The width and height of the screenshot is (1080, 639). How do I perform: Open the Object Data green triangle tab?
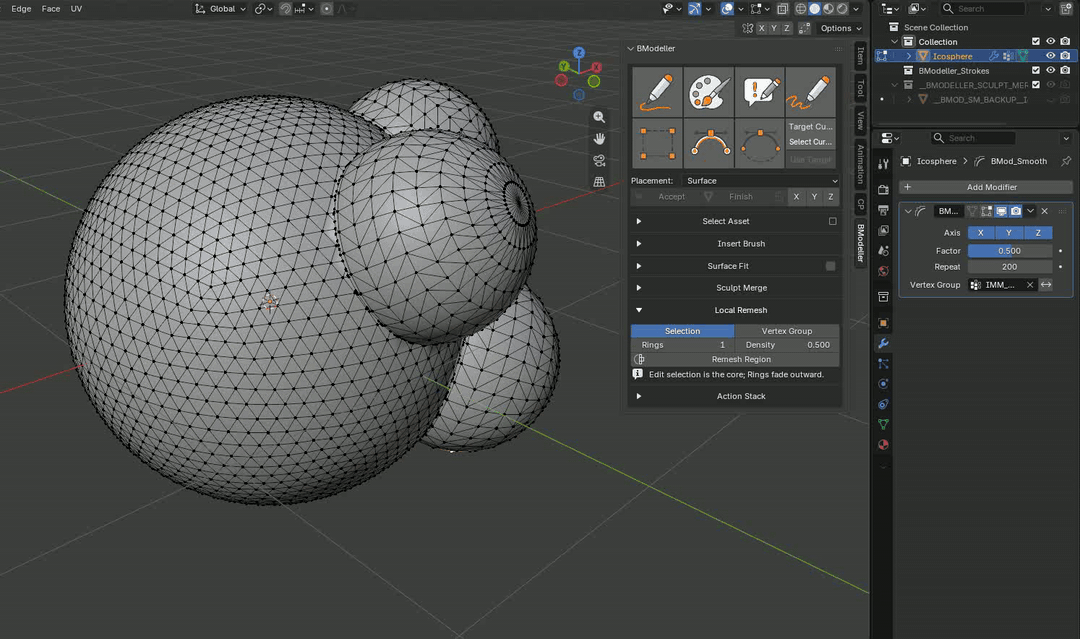click(x=883, y=424)
